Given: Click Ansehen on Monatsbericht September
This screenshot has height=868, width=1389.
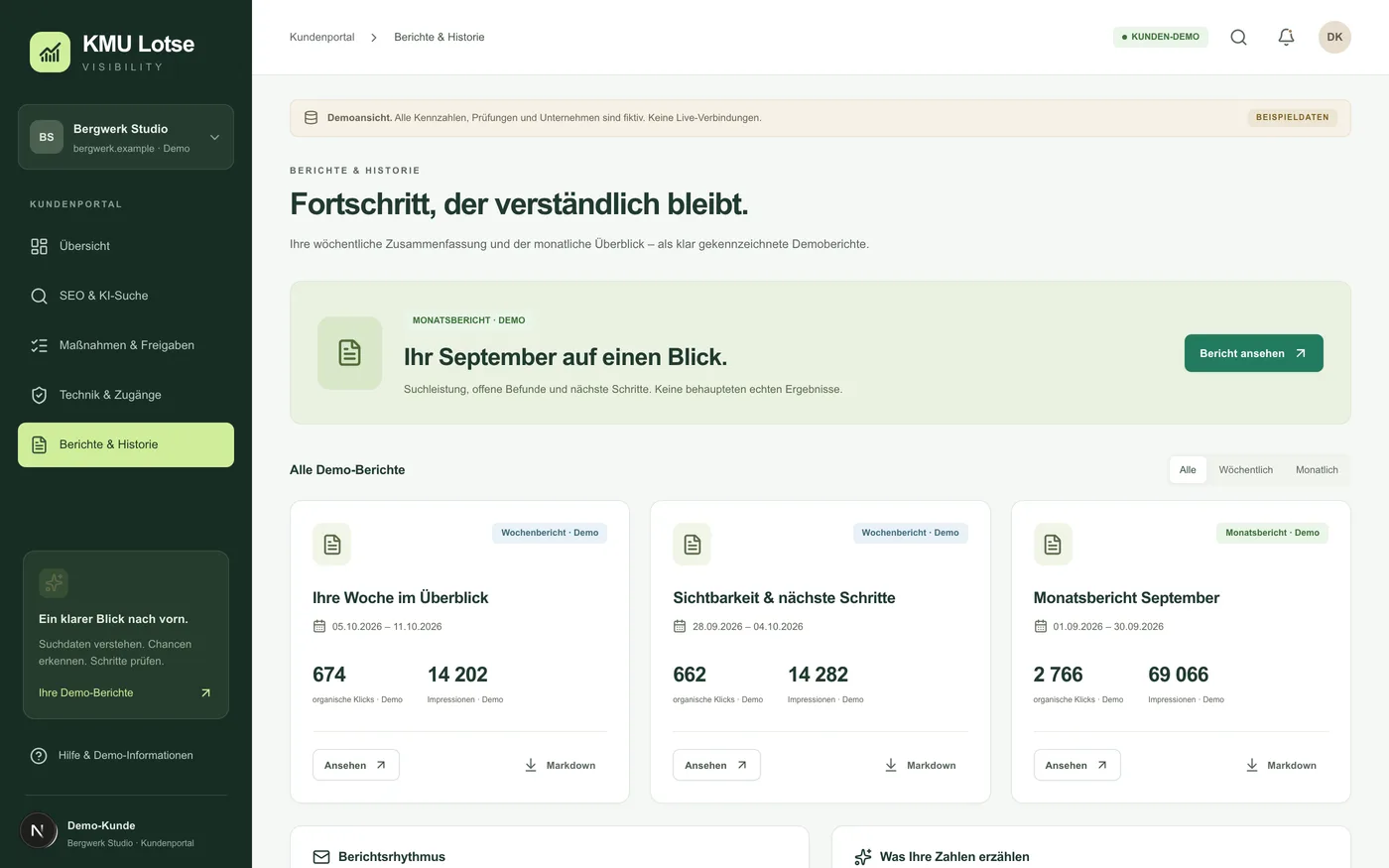Looking at the screenshot, I should pyautogui.click(x=1076, y=765).
